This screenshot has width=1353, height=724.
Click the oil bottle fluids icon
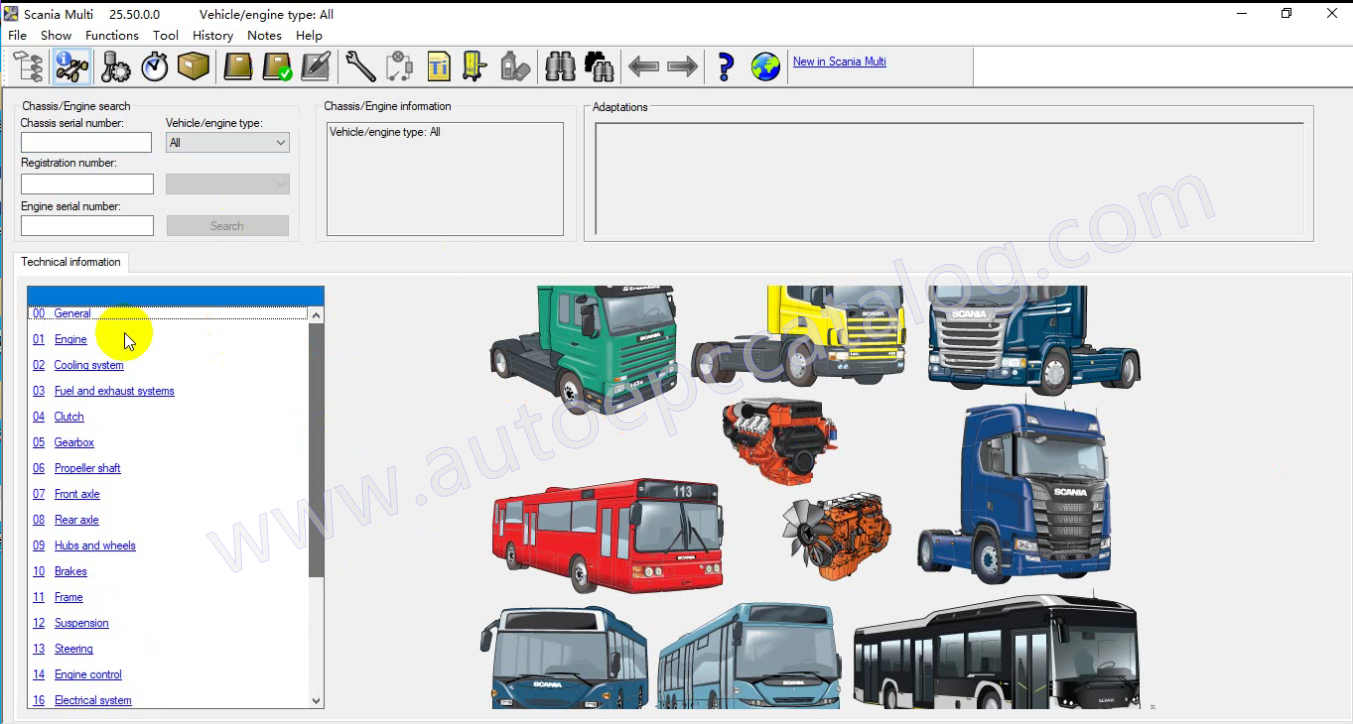point(514,67)
